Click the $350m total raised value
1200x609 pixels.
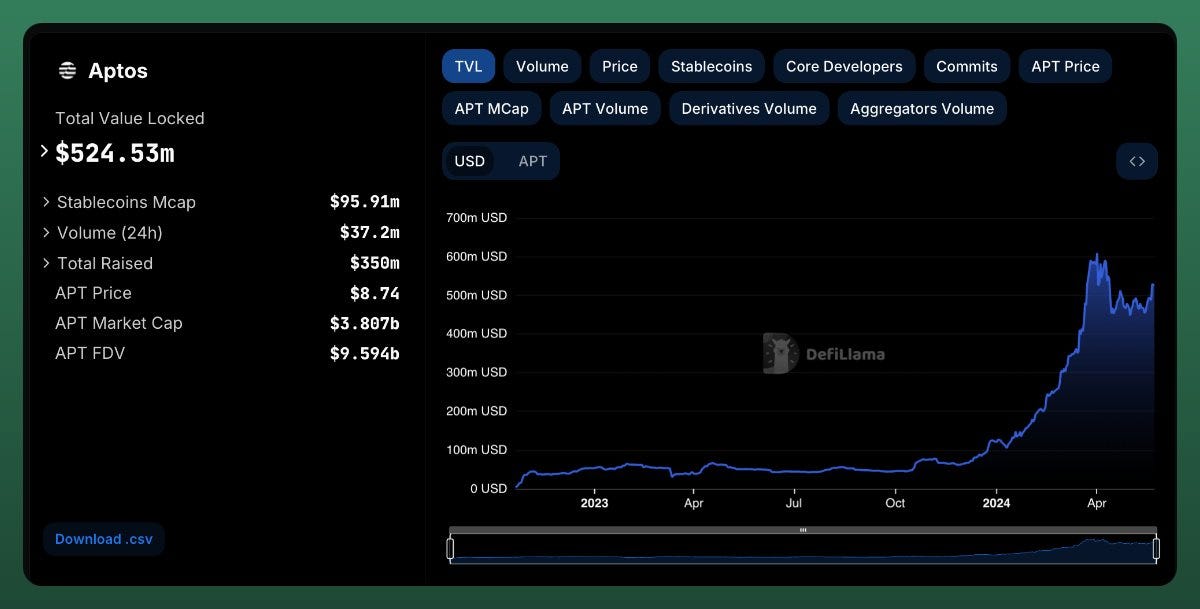click(x=375, y=263)
